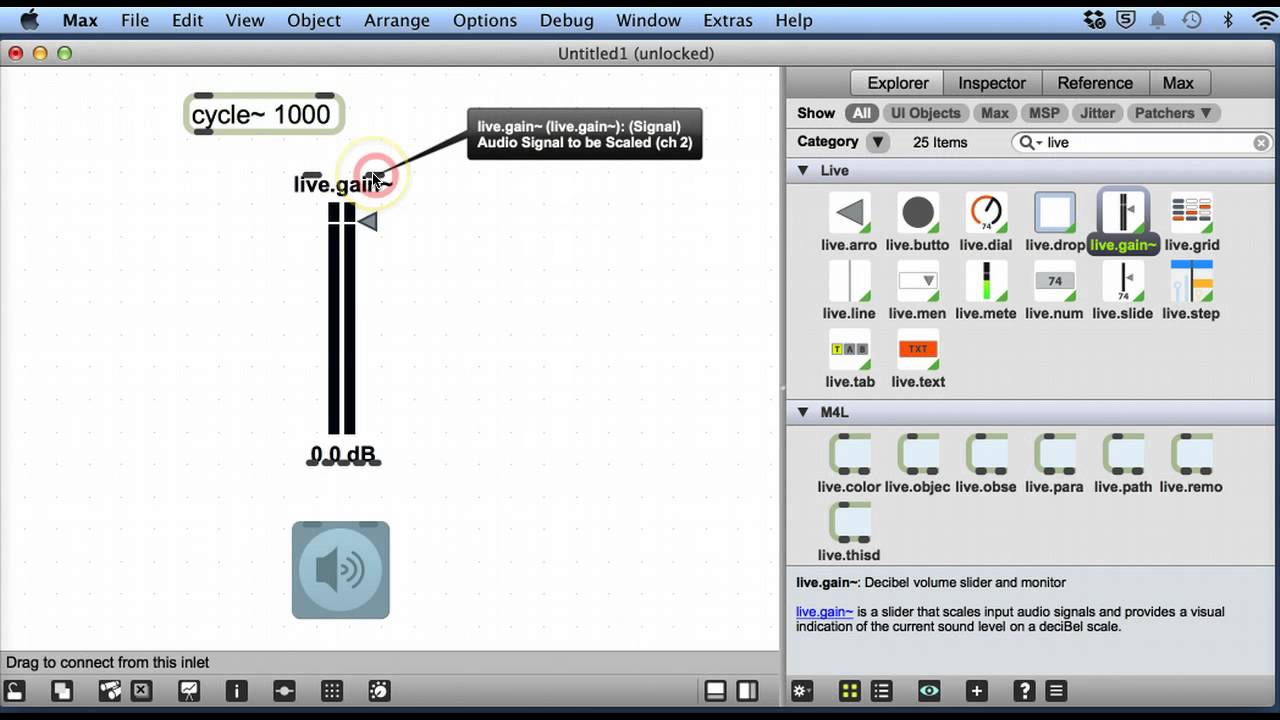
Task: Click the new-view icon in patcher toolbar
Action: point(62,690)
